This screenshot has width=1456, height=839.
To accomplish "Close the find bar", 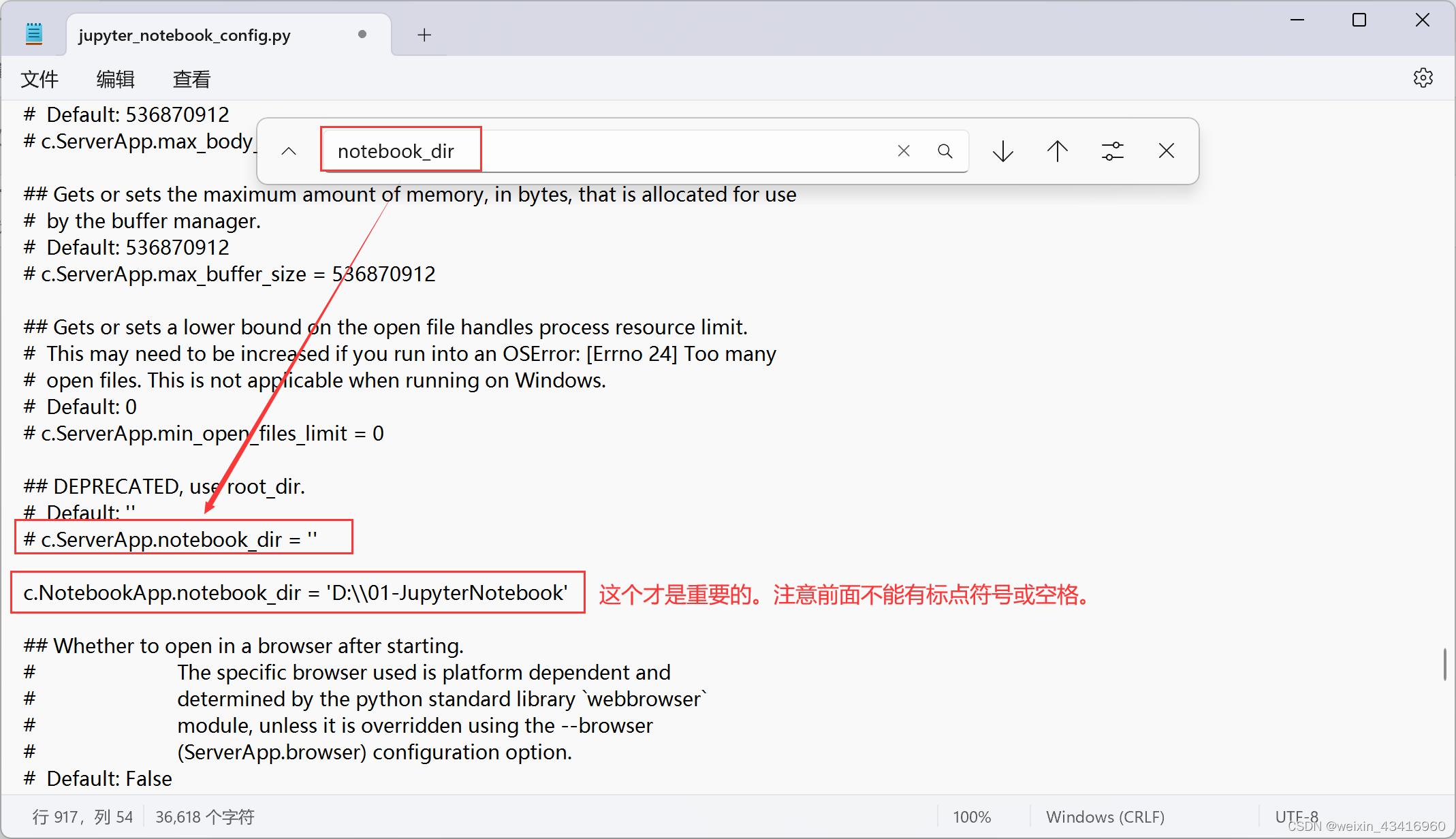I will coord(1167,151).
